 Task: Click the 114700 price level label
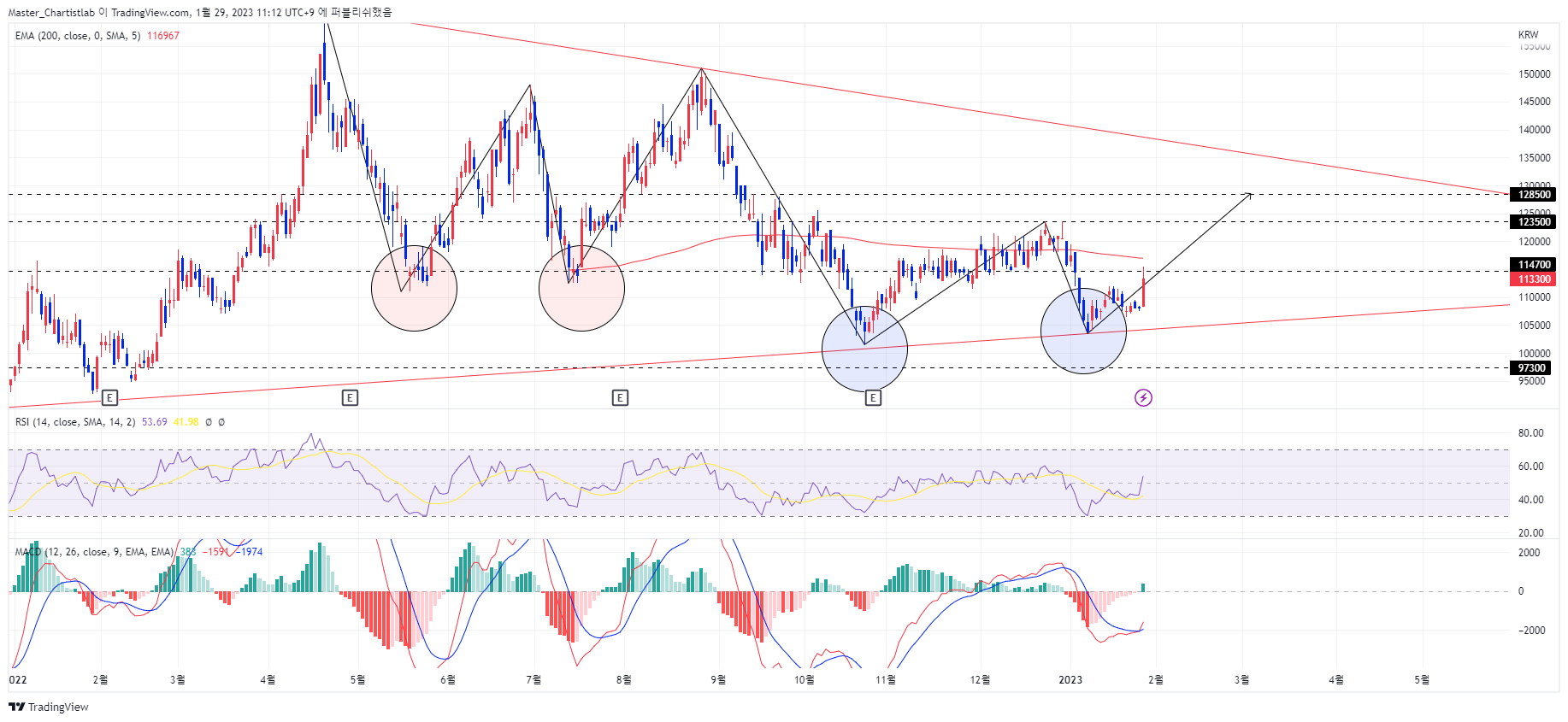[x=1534, y=265]
